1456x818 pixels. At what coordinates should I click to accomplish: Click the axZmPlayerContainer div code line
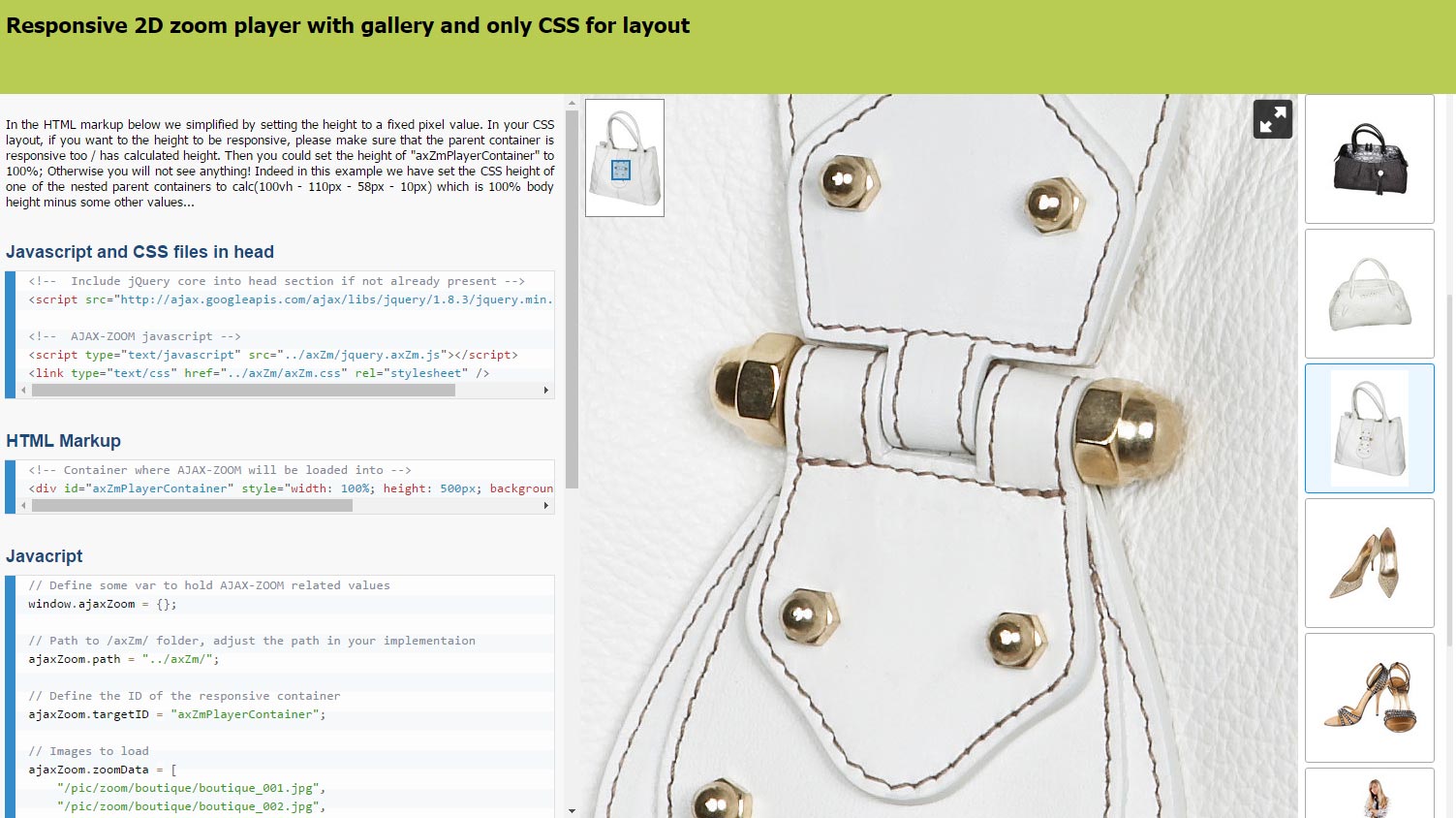[x=291, y=488]
